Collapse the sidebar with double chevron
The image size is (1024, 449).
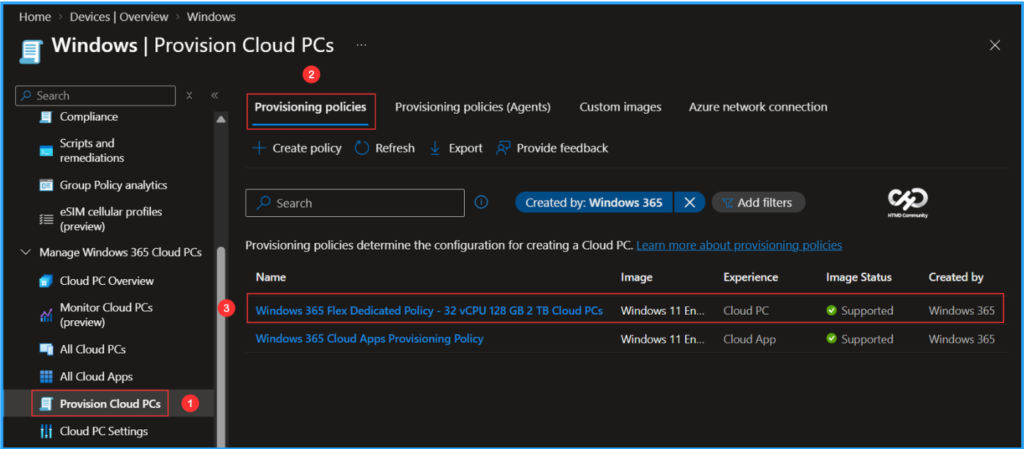tap(214, 95)
